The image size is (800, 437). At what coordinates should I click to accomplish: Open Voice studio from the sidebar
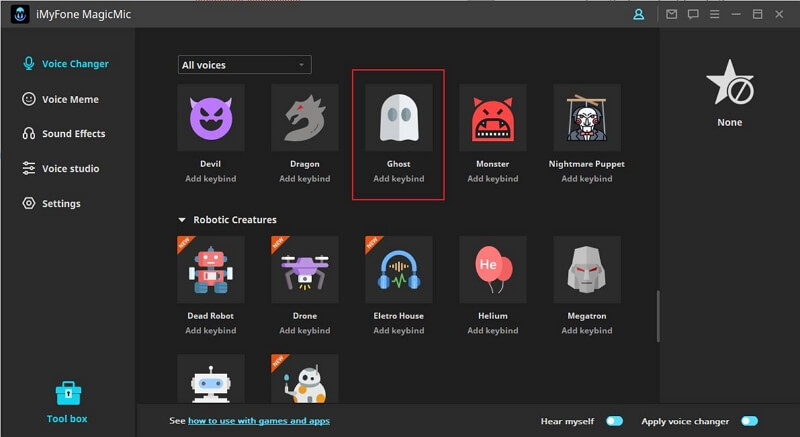[70, 169]
